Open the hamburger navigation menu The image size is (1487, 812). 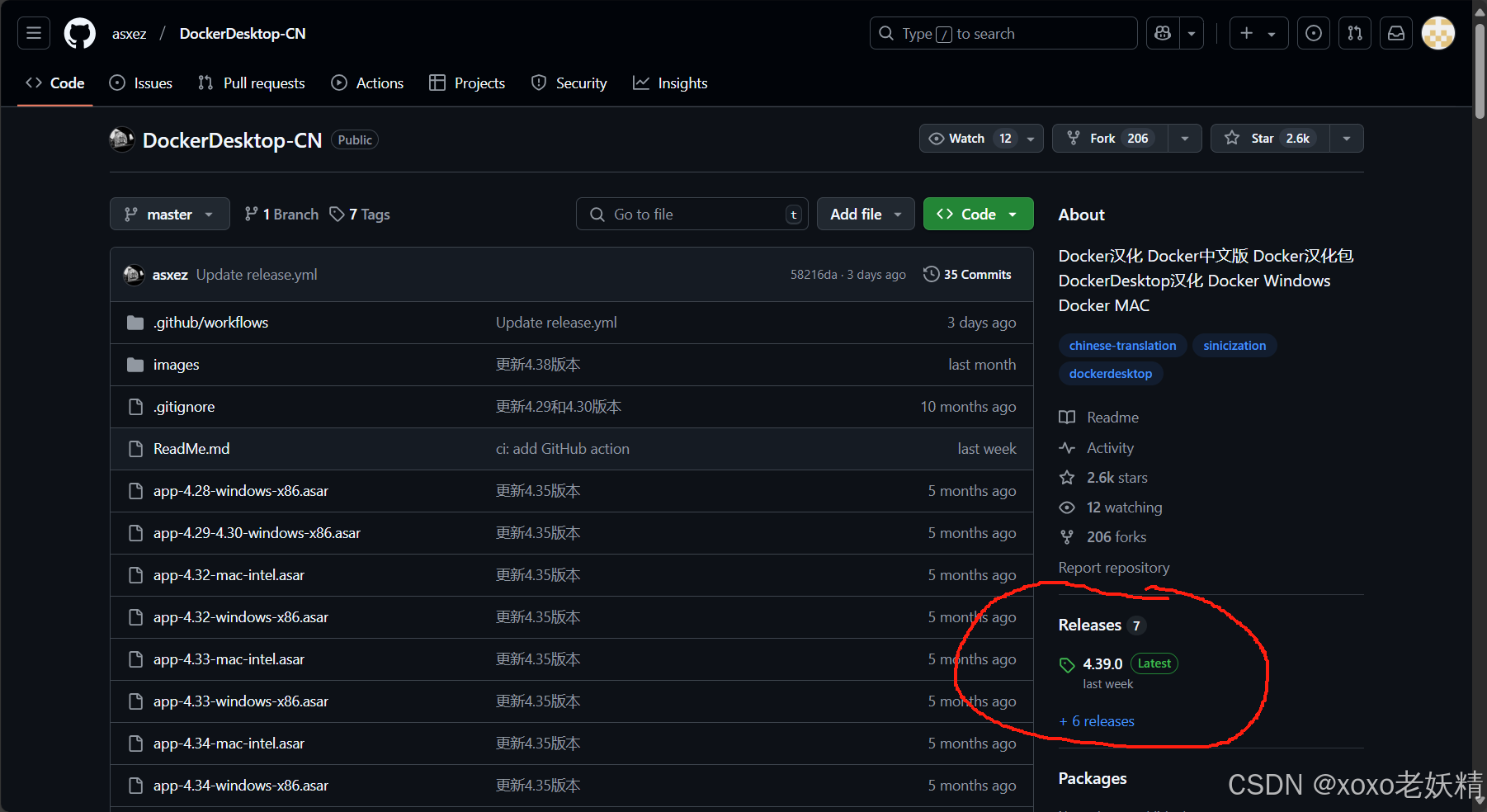[x=34, y=33]
